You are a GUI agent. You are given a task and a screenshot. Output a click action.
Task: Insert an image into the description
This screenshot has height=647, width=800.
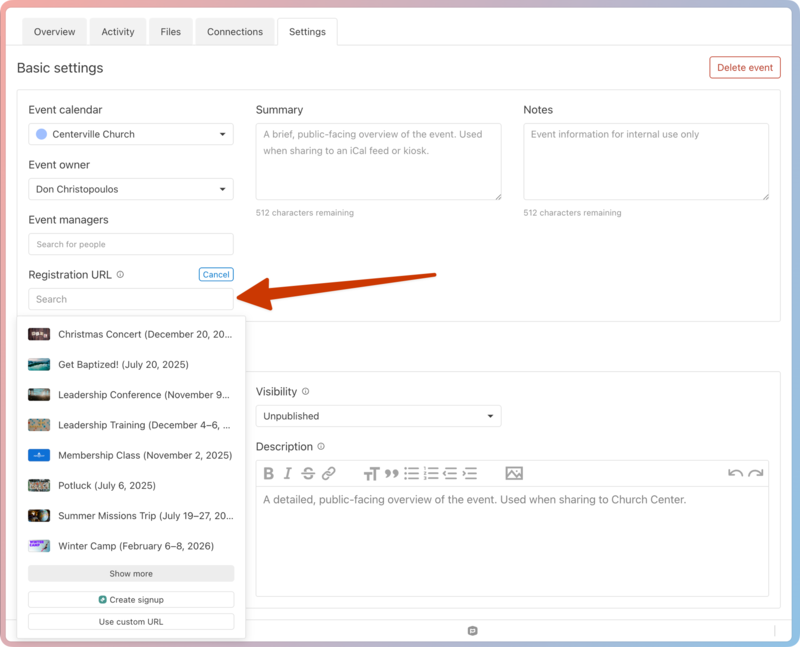click(x=513, y=474)
